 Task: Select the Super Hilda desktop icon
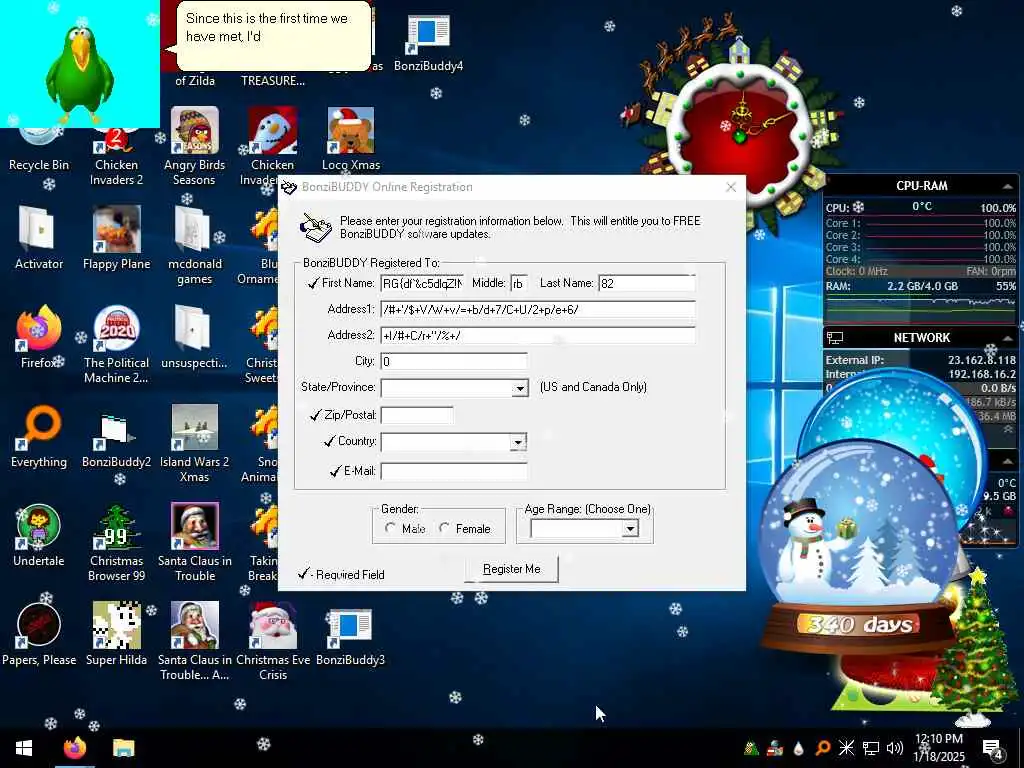pyautogui.click(x=116, y=633)
